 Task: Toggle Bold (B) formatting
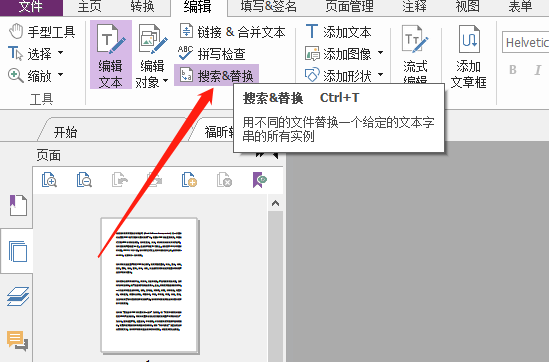point(513,70)
